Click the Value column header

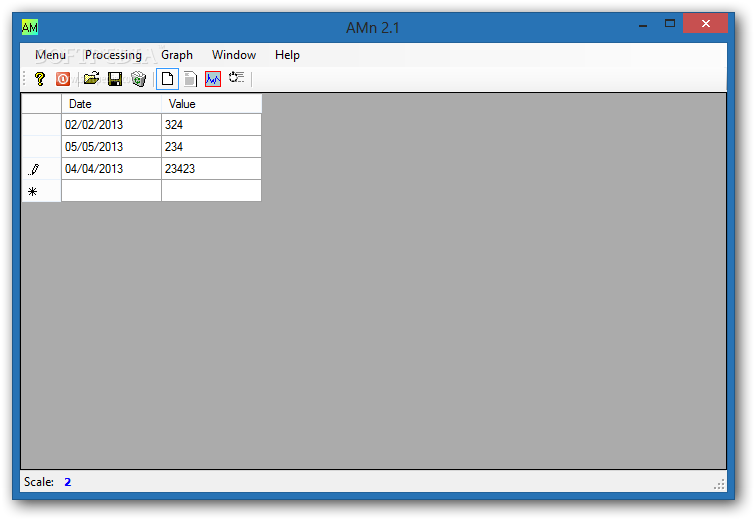(x=211, y=104)
